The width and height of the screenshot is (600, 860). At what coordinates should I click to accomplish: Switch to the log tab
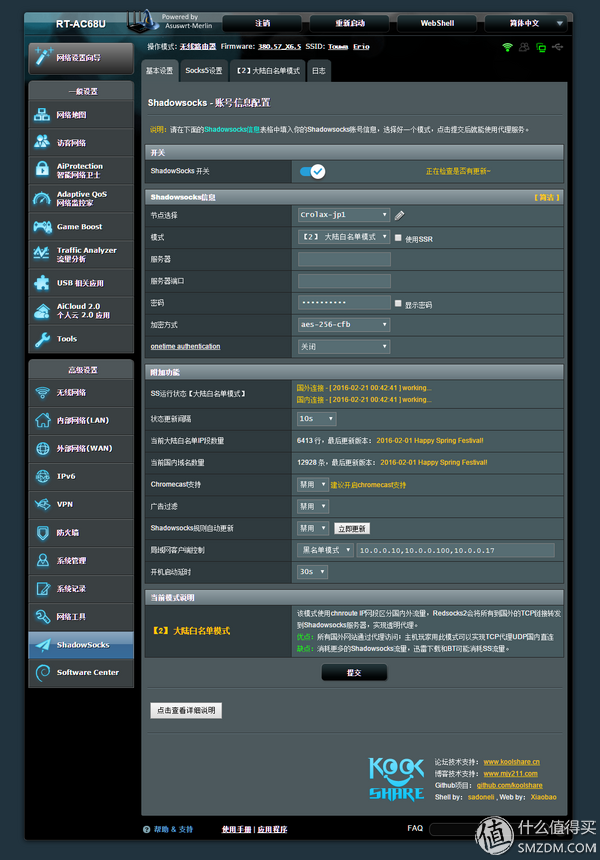[319, 71]
